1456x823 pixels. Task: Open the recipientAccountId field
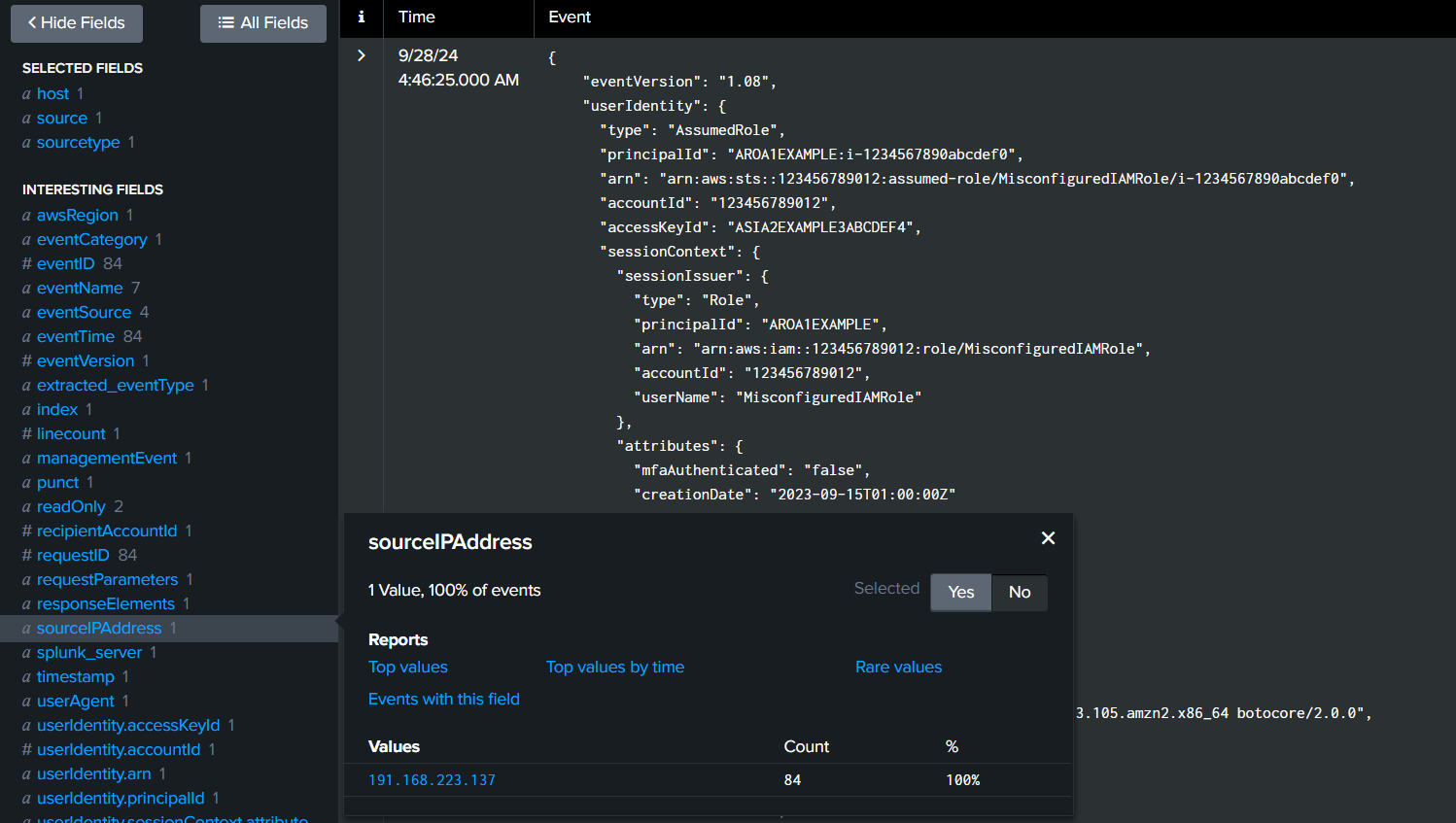click(x=107, y=531)
